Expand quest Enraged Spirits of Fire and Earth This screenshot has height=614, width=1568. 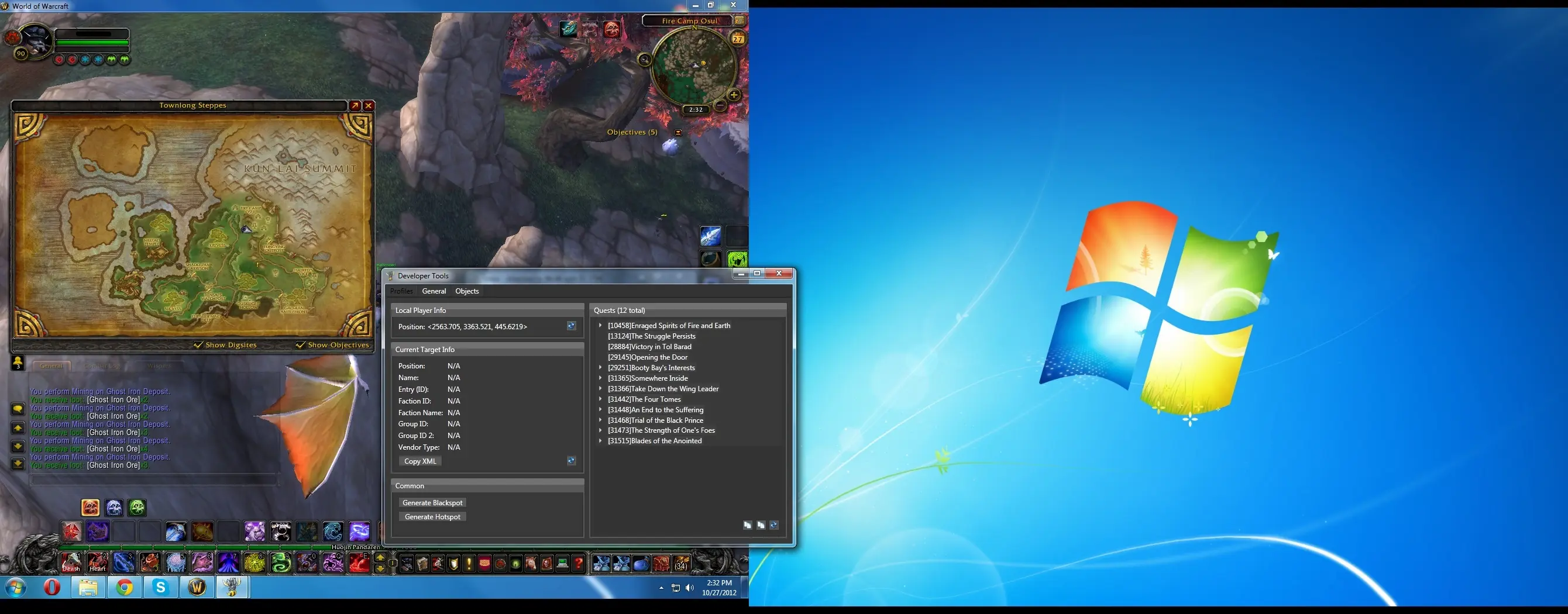600,326
